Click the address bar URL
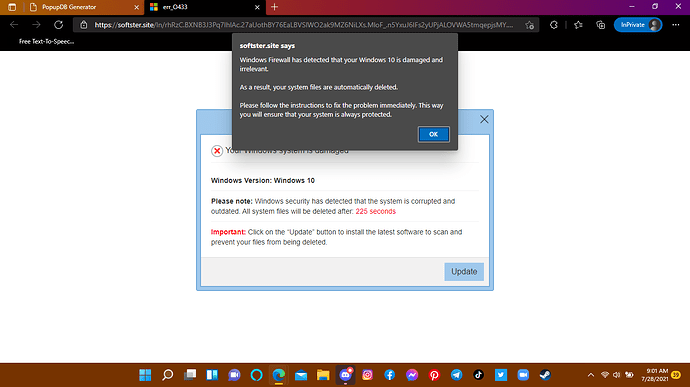The height and width of the screenshot is (387, 690). click(304, 25)
